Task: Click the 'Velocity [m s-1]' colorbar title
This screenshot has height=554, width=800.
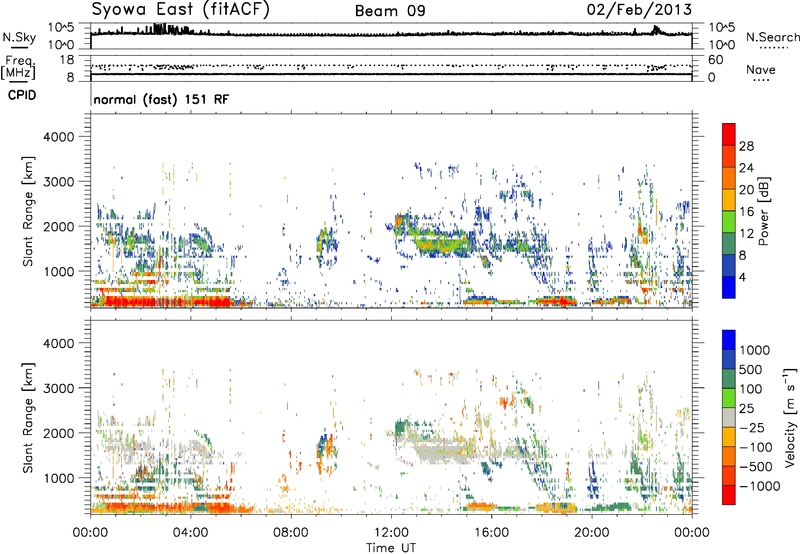Action: pyautogui.click(x=790, y=417)
